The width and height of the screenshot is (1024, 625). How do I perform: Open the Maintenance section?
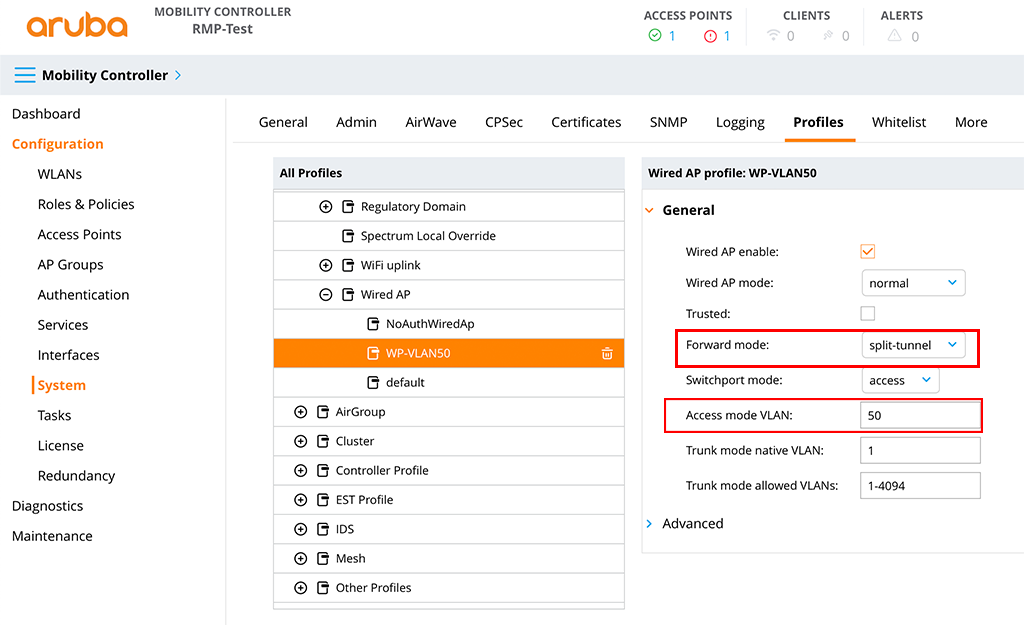click(51, 536)
